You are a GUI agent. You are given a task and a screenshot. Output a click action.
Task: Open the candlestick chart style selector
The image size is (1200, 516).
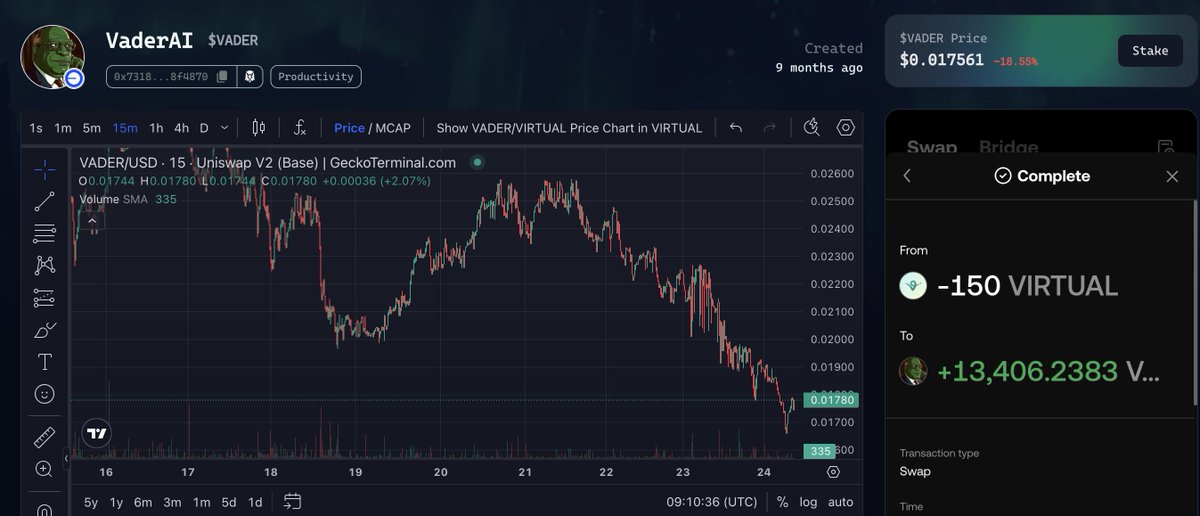coord(259,128)
